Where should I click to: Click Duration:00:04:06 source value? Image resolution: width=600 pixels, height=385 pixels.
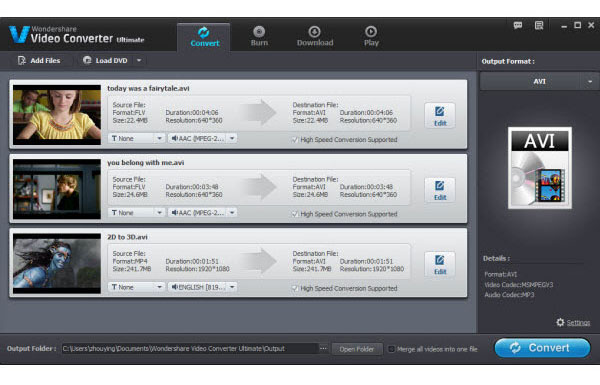pyautogui.click(x=192, y=113)
